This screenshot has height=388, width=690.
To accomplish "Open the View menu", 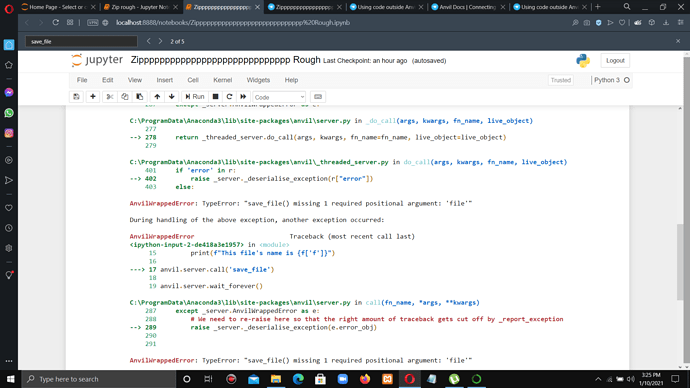I will pyautogui.click(x=135, y=80).
